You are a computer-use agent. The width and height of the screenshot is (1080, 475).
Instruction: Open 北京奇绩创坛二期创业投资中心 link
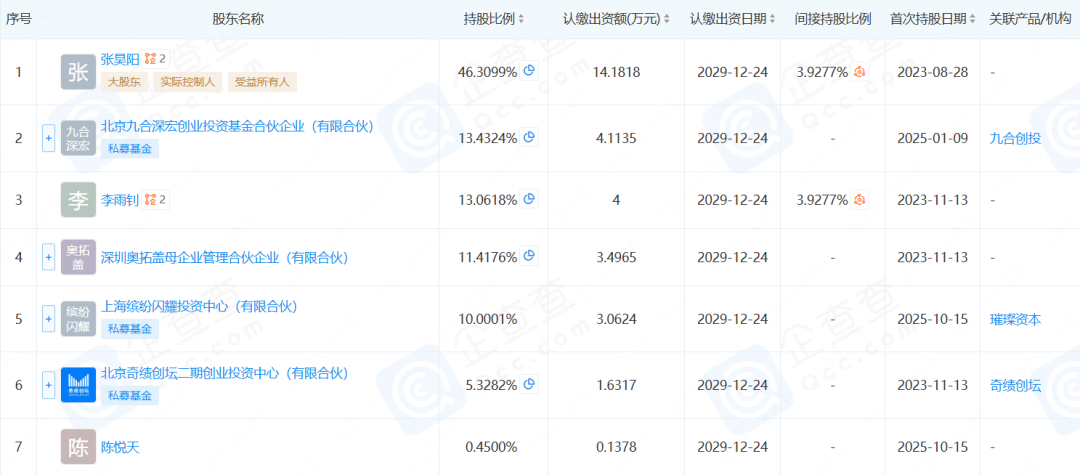pyautogui.click(x=225, y=373)
